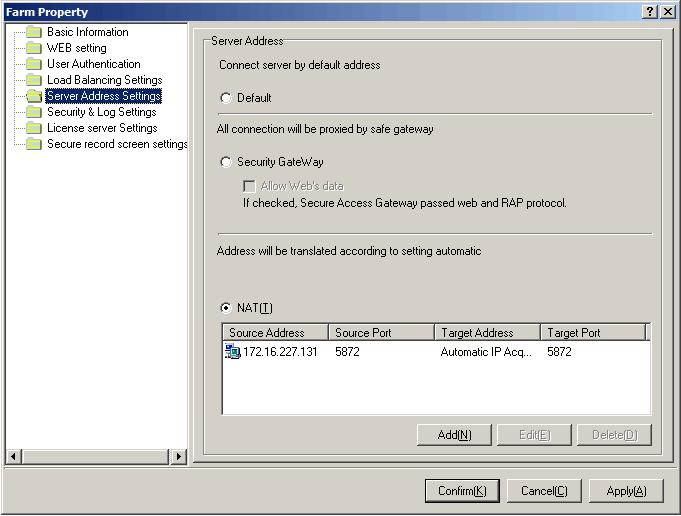This screenshot has width=681, height=516.
Task: Click the Load Balancing Settings folder icon
Action: tap(34, 80)
